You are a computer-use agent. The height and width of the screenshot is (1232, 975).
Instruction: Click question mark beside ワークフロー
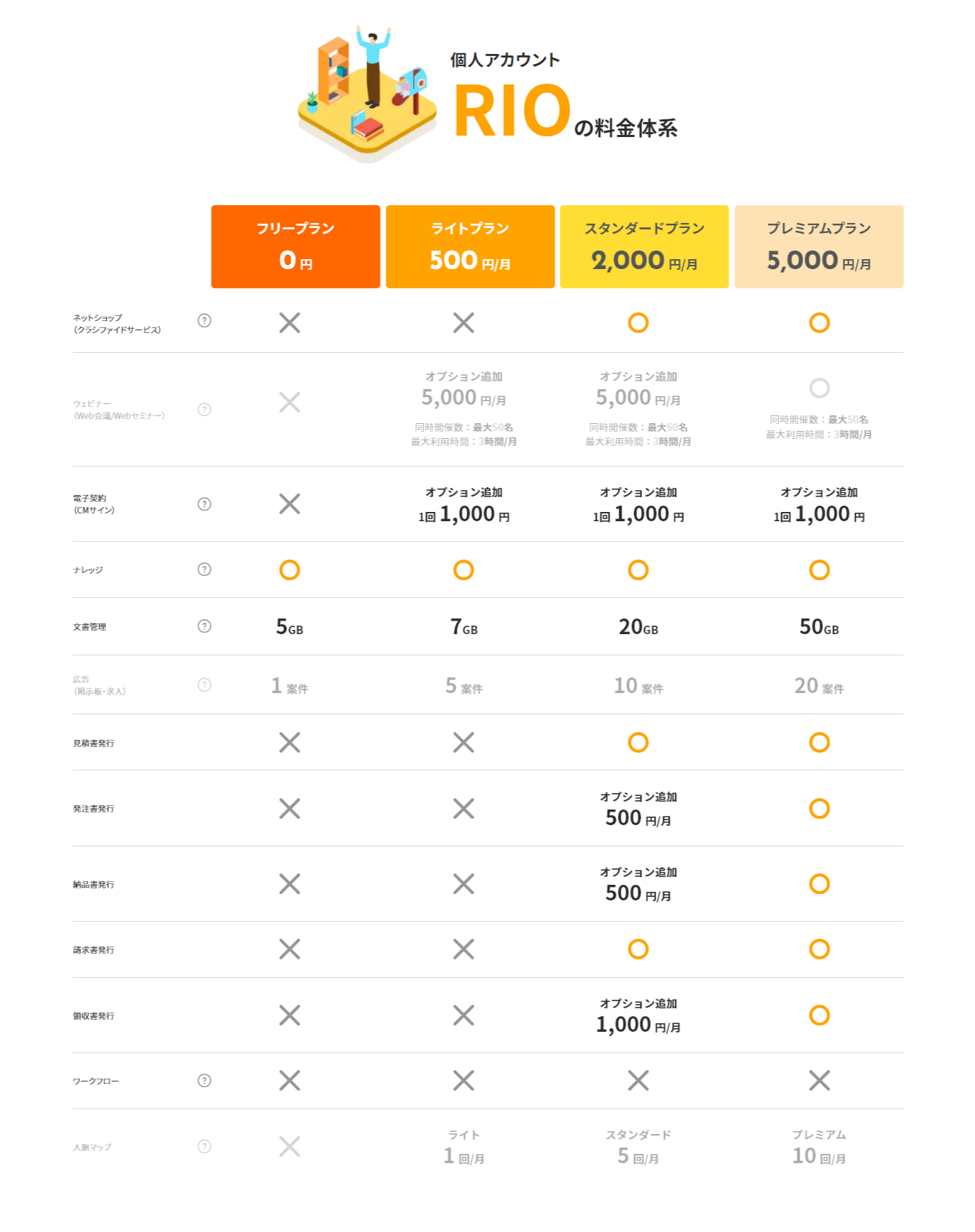pos(205,1081)
